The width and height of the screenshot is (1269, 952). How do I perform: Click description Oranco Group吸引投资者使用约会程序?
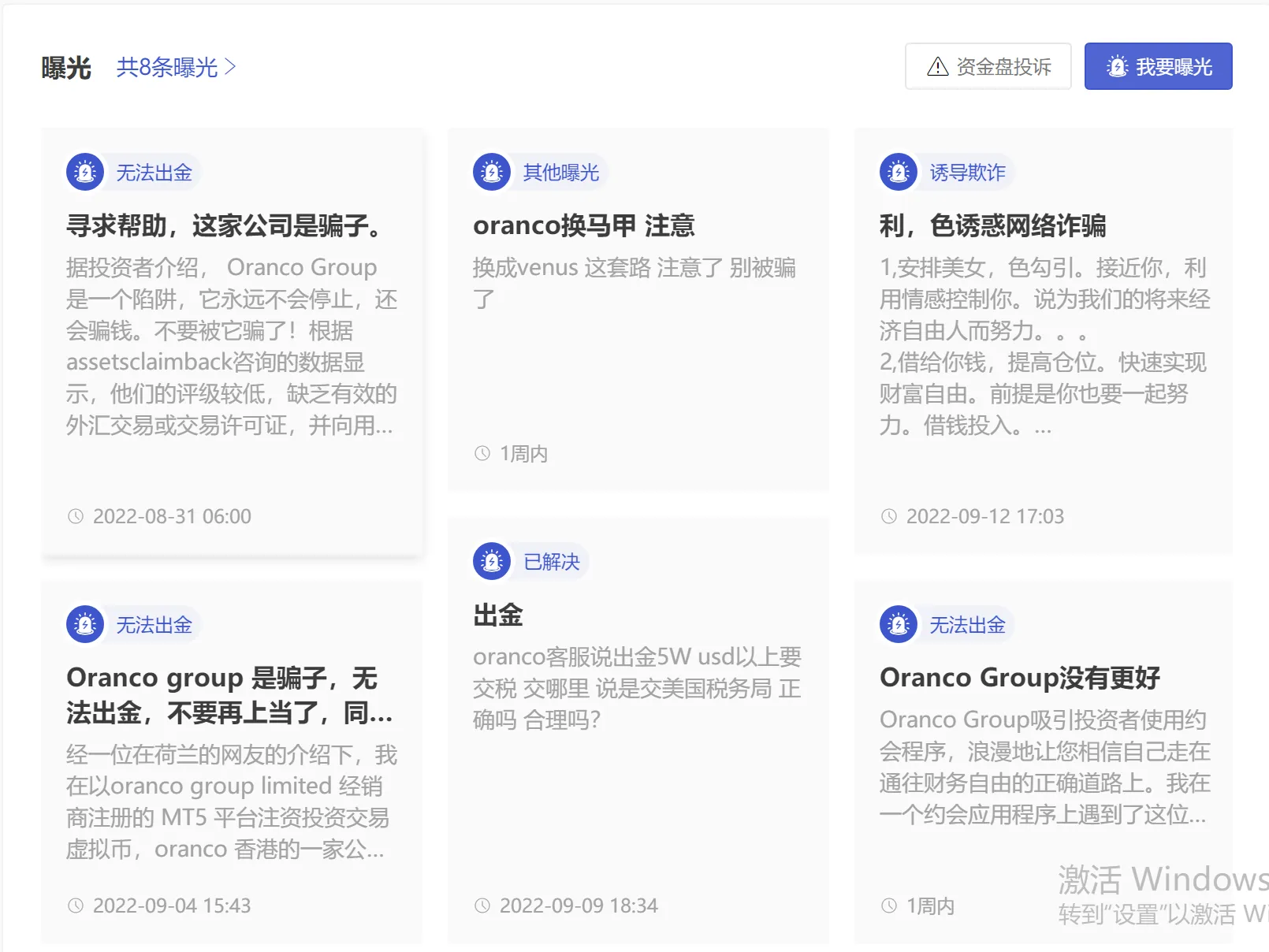[x=1044, y=767]
